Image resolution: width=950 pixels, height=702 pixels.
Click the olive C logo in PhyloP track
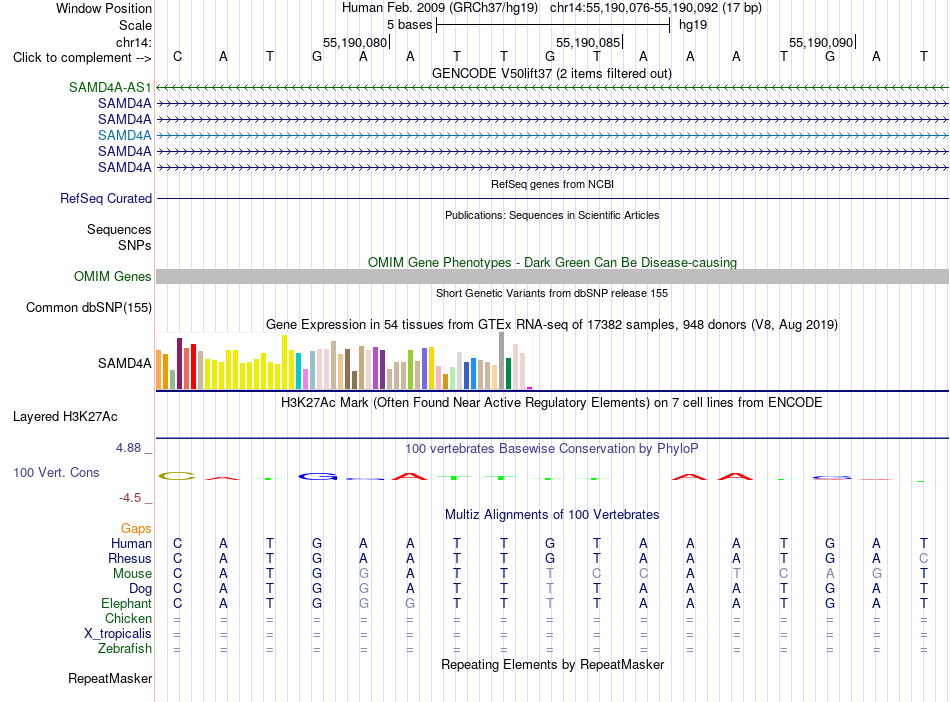click(177, 476)
